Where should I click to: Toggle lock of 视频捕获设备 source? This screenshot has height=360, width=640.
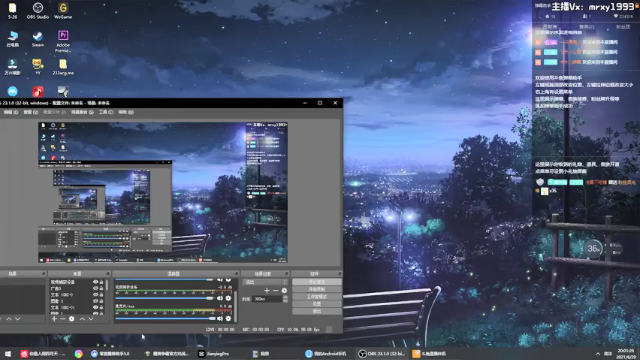[x=101, y=282]
